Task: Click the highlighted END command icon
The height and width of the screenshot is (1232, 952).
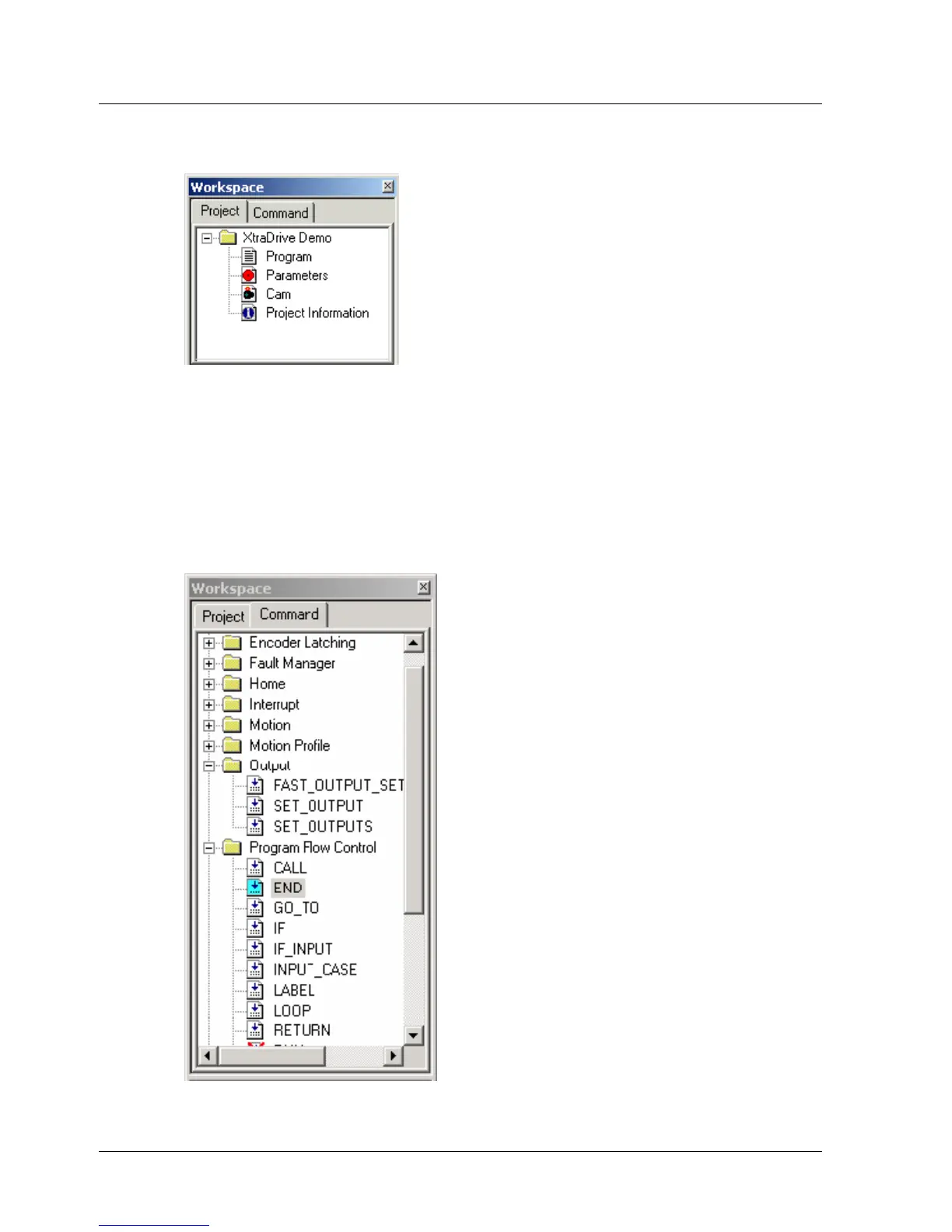Action: click(255, 887)
